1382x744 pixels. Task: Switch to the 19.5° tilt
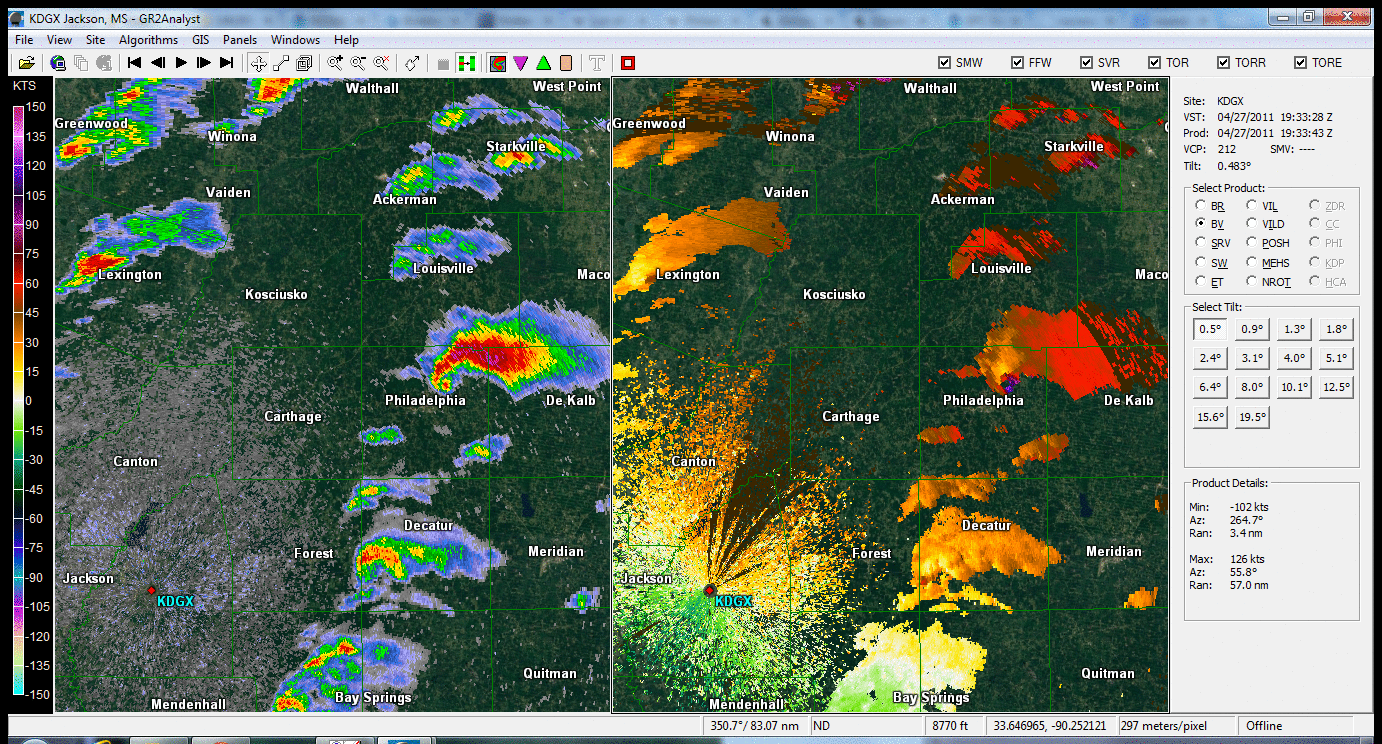(x=1252, y=418)
